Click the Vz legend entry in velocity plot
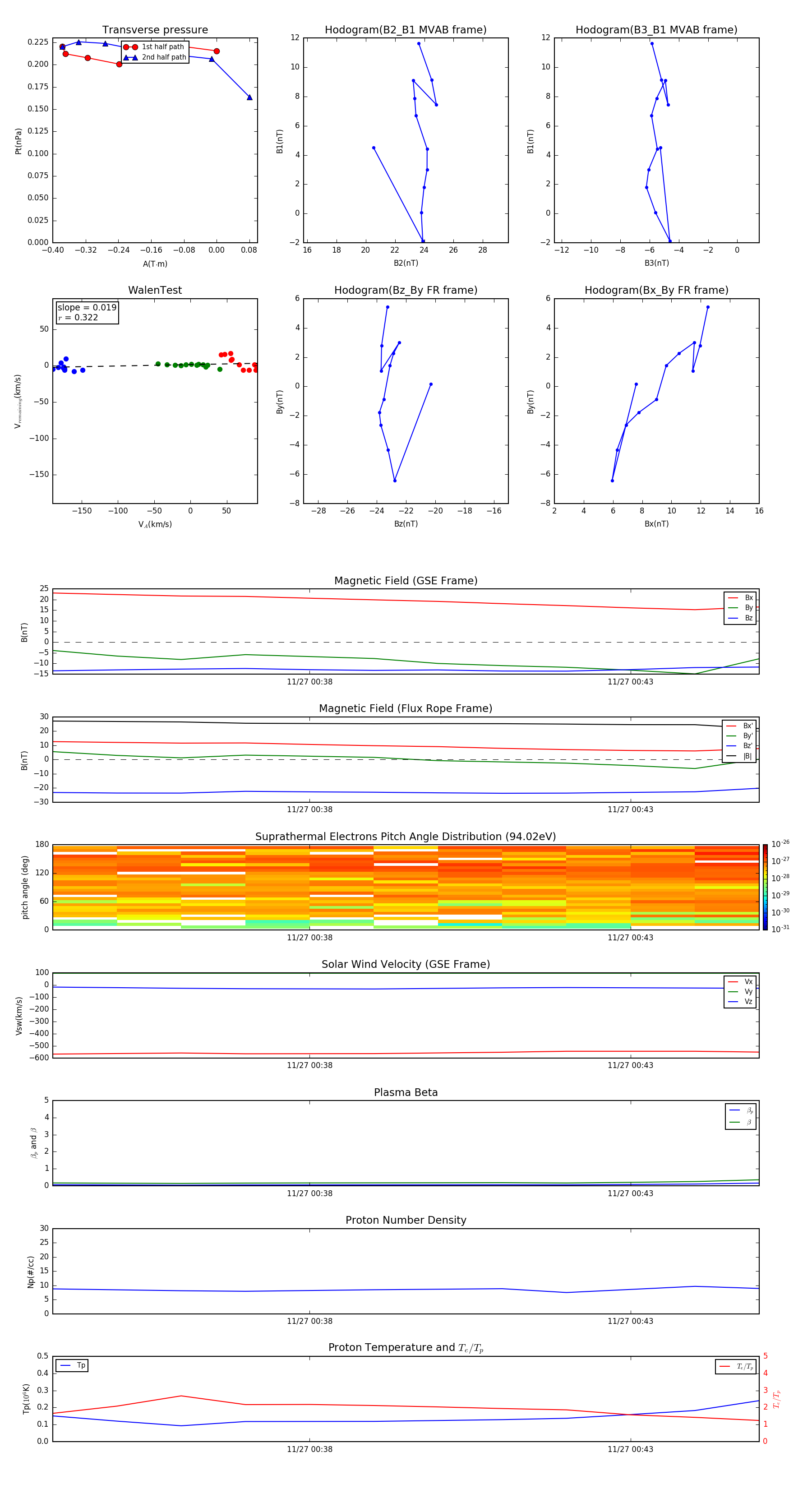This screenshot has width=812, height=1489. (x=740, y=1002)
